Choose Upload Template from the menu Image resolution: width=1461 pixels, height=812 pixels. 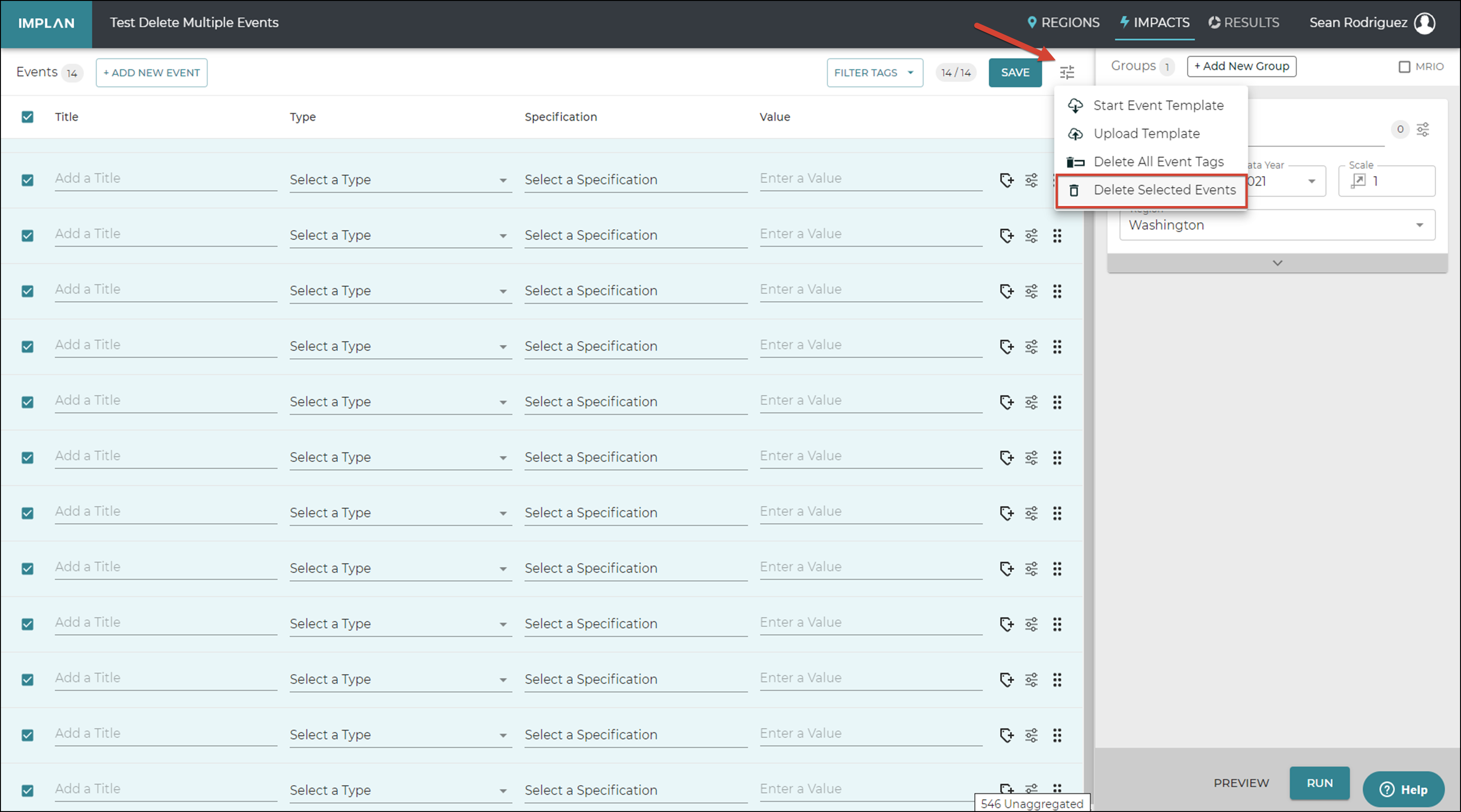1151,134
